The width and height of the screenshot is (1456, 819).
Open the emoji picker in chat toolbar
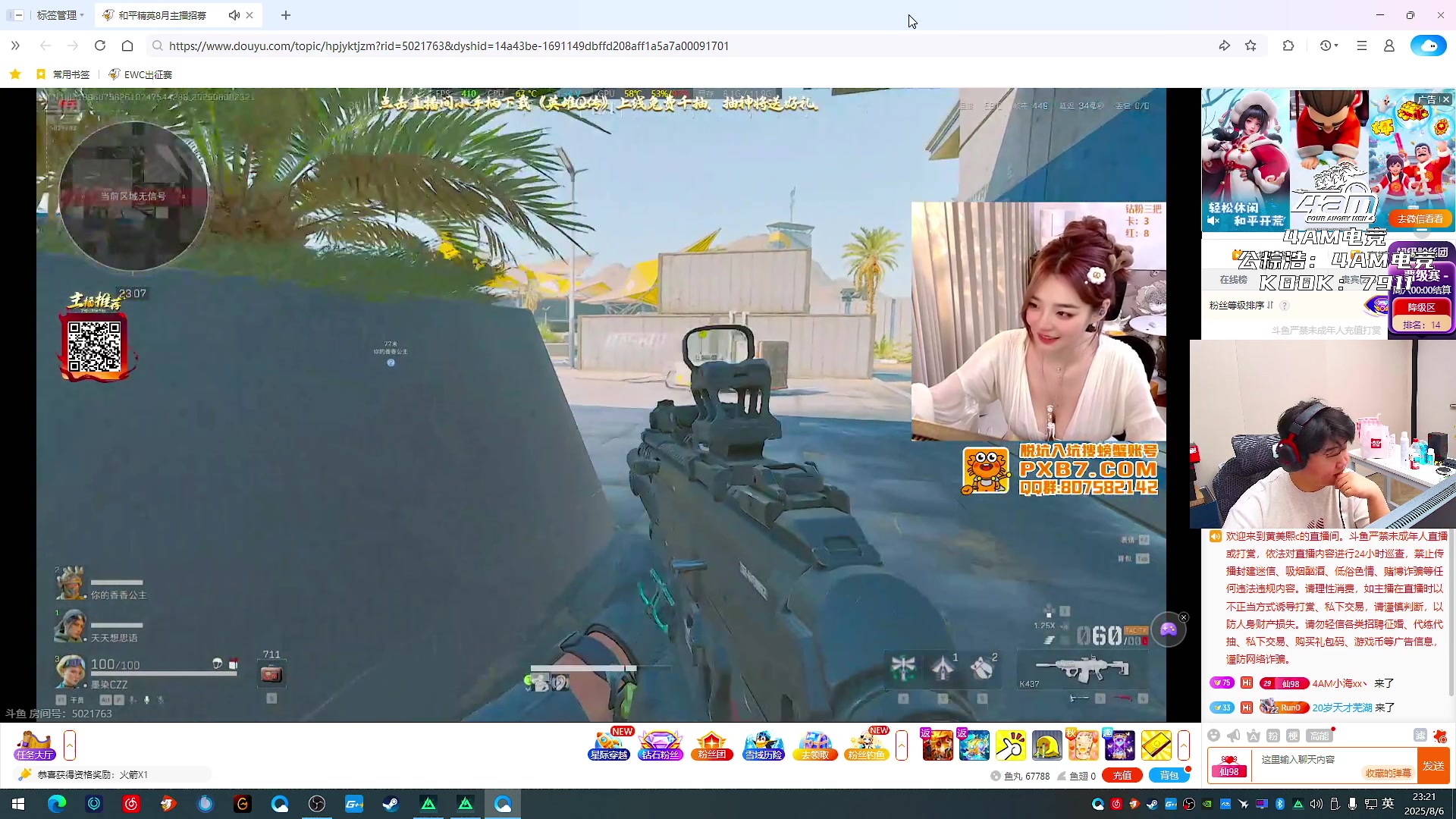(x=1214, y=736)
